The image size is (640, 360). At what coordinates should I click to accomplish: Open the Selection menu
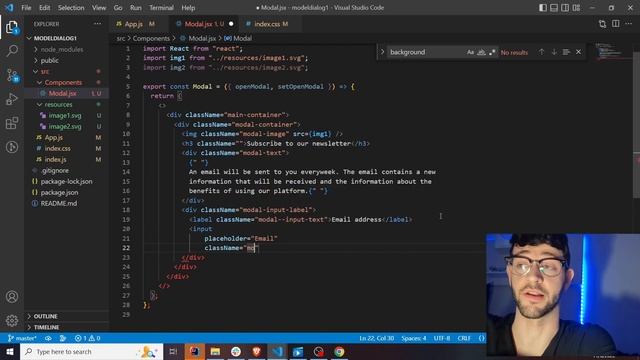71,8
